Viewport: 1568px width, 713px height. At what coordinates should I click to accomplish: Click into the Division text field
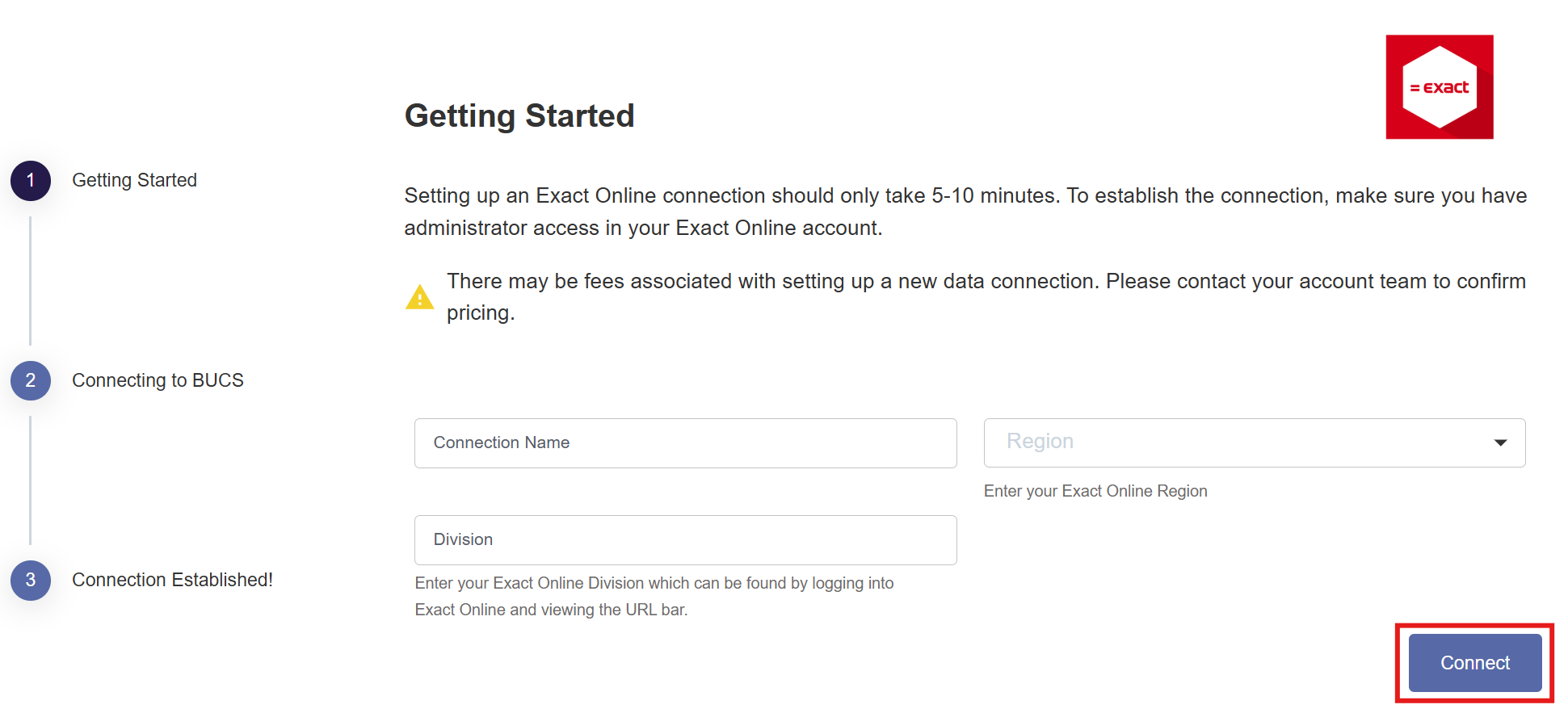tap(685, 540)
